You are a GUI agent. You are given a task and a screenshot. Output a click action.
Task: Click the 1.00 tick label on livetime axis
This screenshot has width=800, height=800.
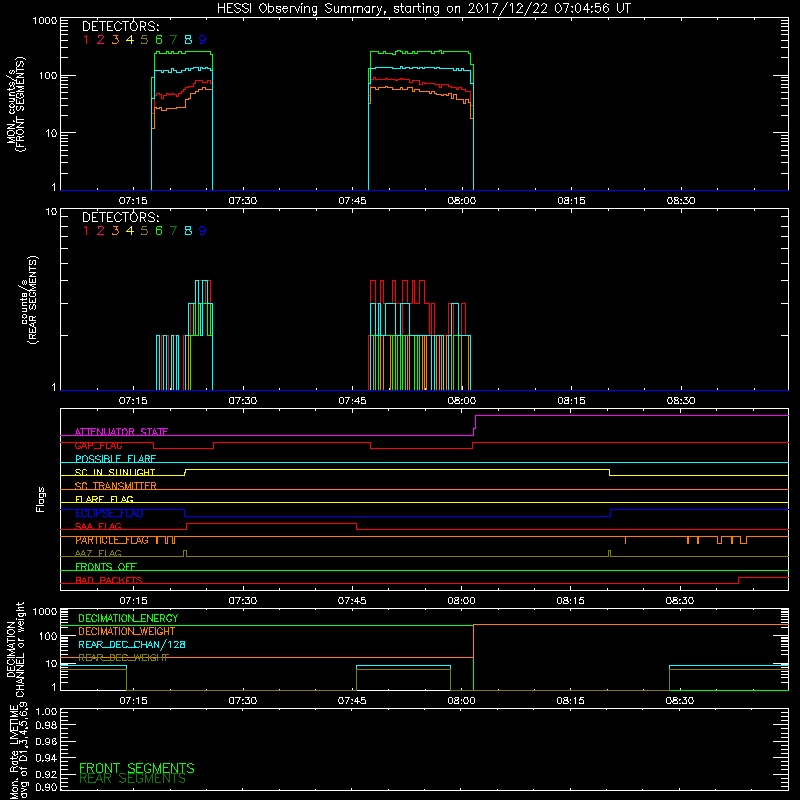[46, 711]
